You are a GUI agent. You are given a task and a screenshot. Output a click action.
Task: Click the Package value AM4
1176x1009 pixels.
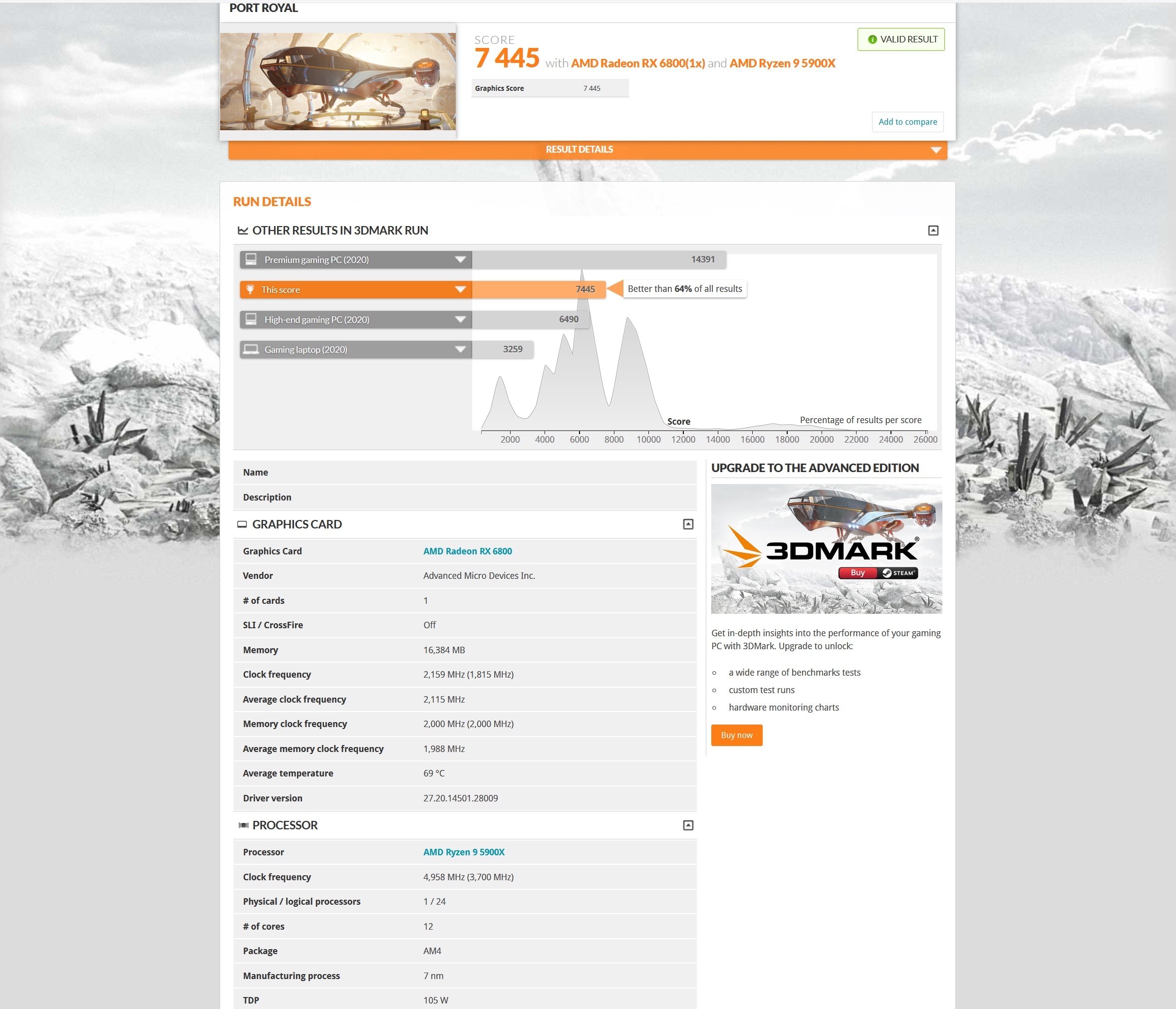[432, 951]
